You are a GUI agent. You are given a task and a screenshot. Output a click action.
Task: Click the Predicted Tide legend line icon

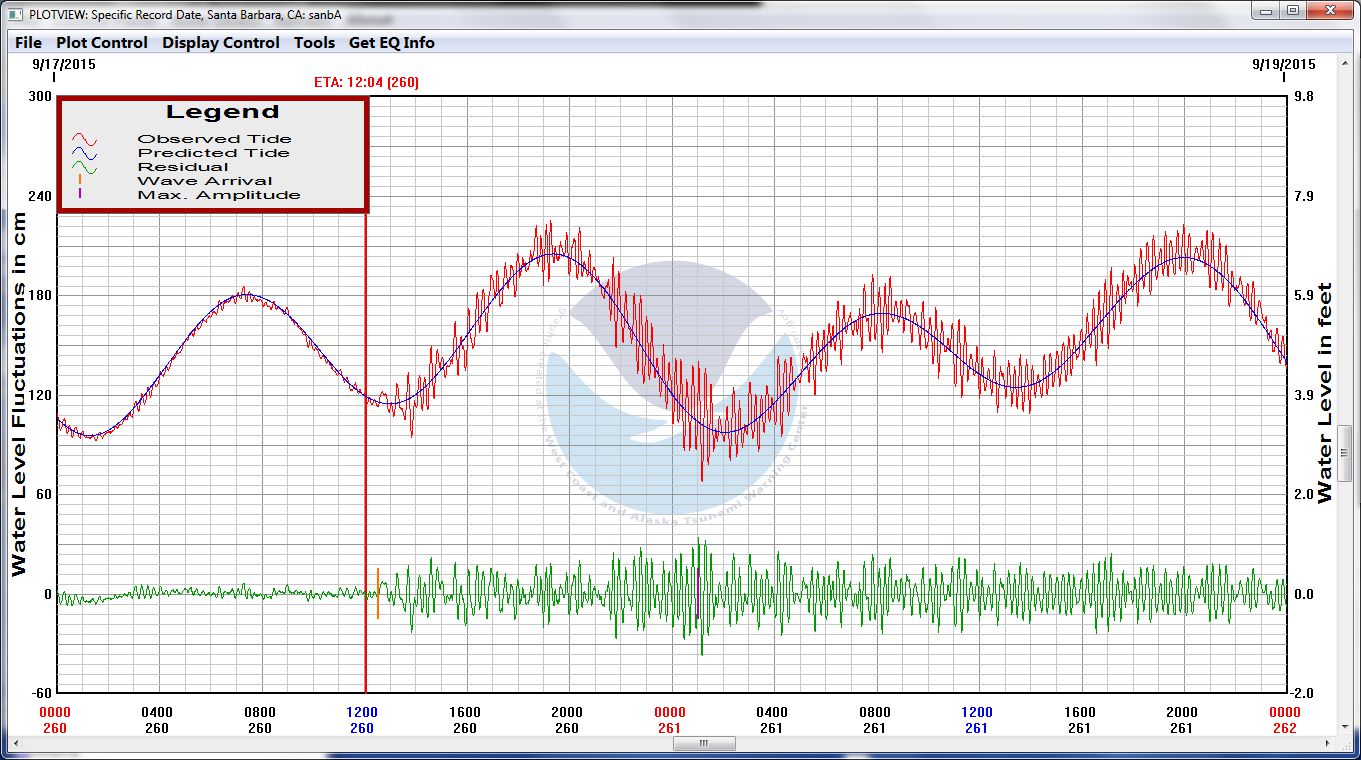click(x=82, y=154)
